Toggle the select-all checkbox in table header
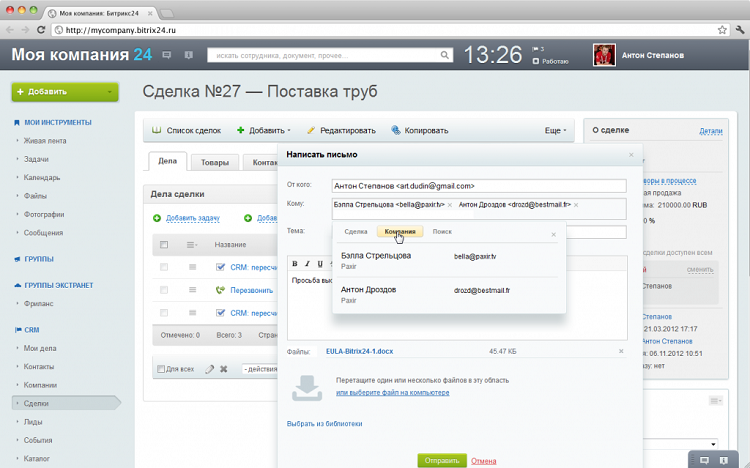 [x=164, y=245]
